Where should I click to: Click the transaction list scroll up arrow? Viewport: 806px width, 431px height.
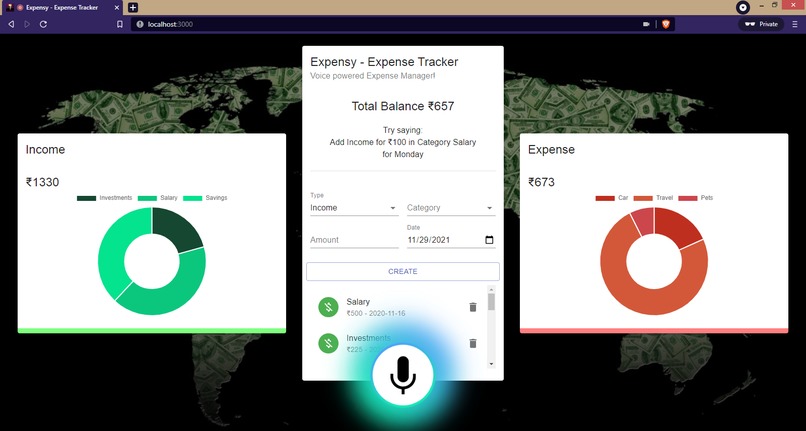(x=491, y=290)
